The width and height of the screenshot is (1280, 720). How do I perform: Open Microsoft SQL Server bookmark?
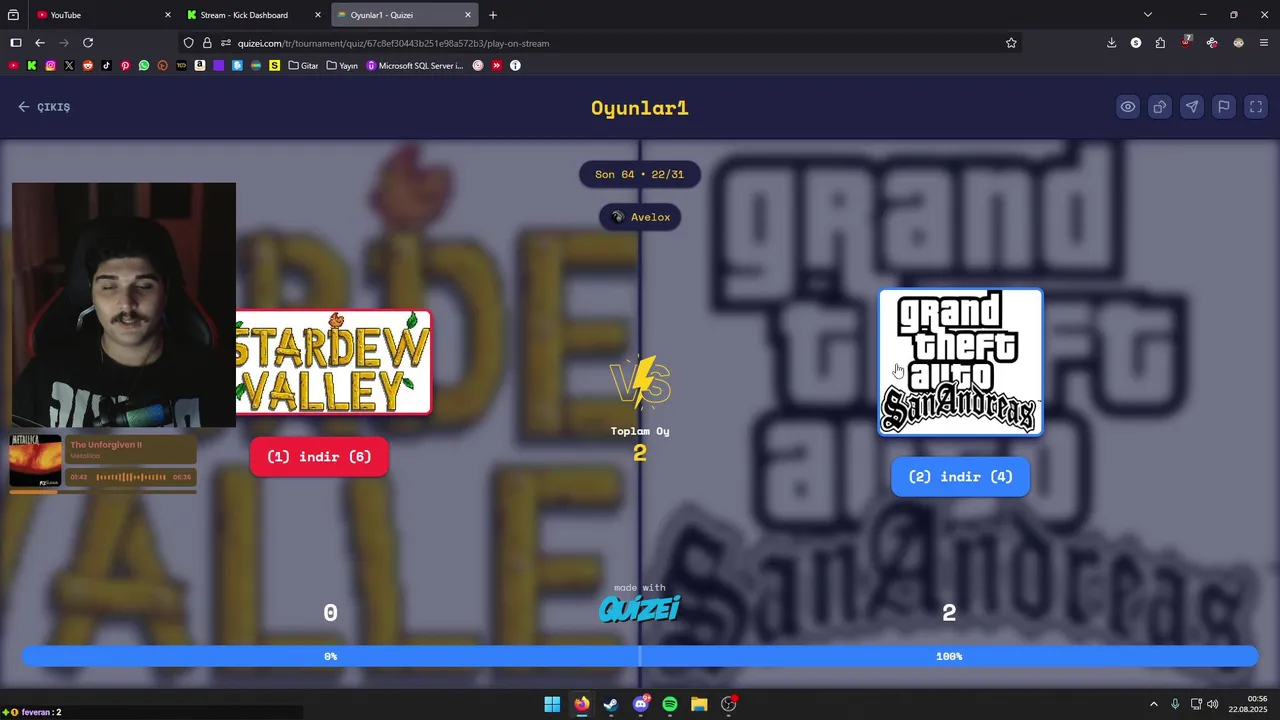click(x=415, y=66)
